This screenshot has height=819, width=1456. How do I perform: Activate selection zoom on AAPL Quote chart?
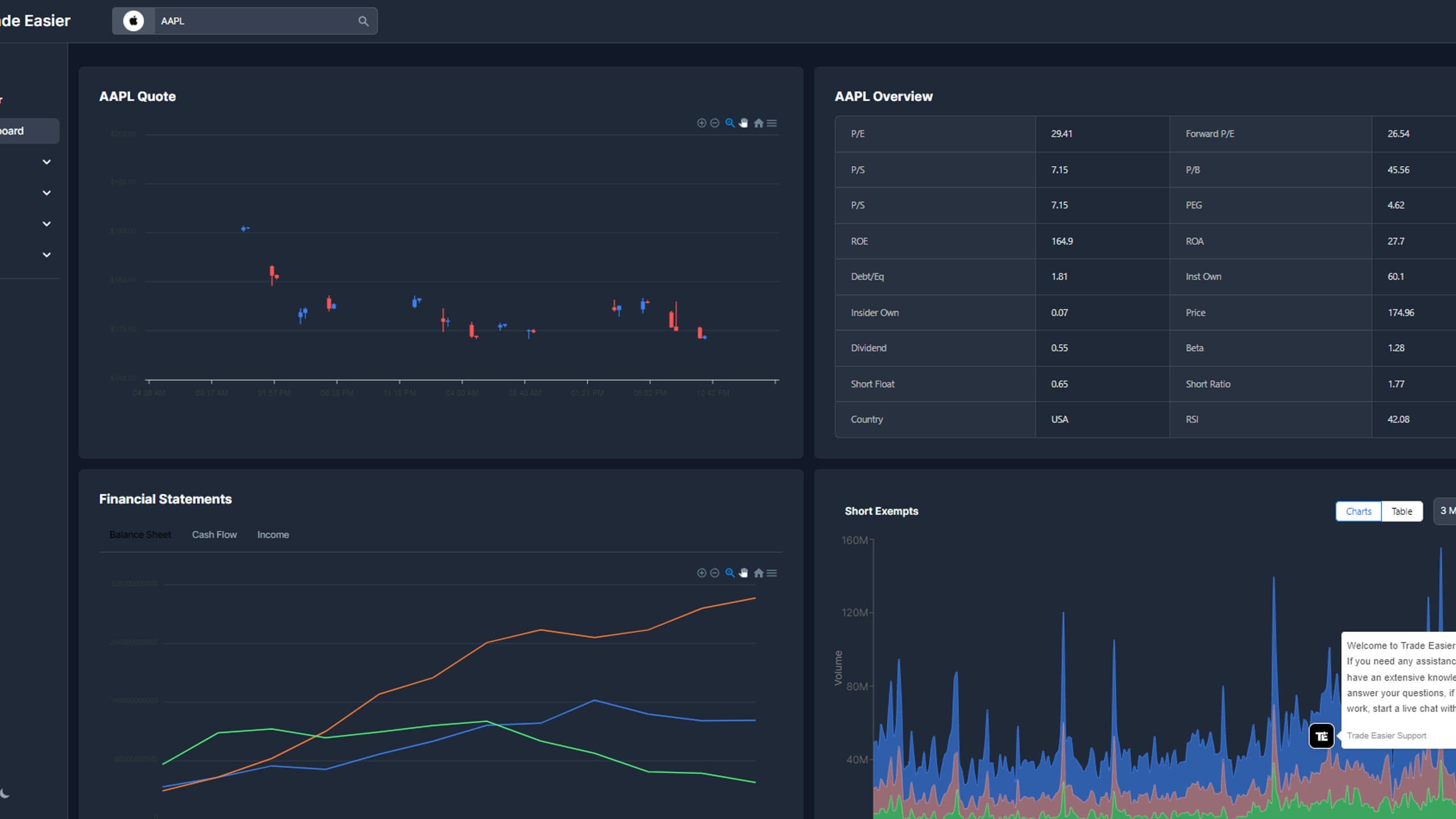(730, 123)
